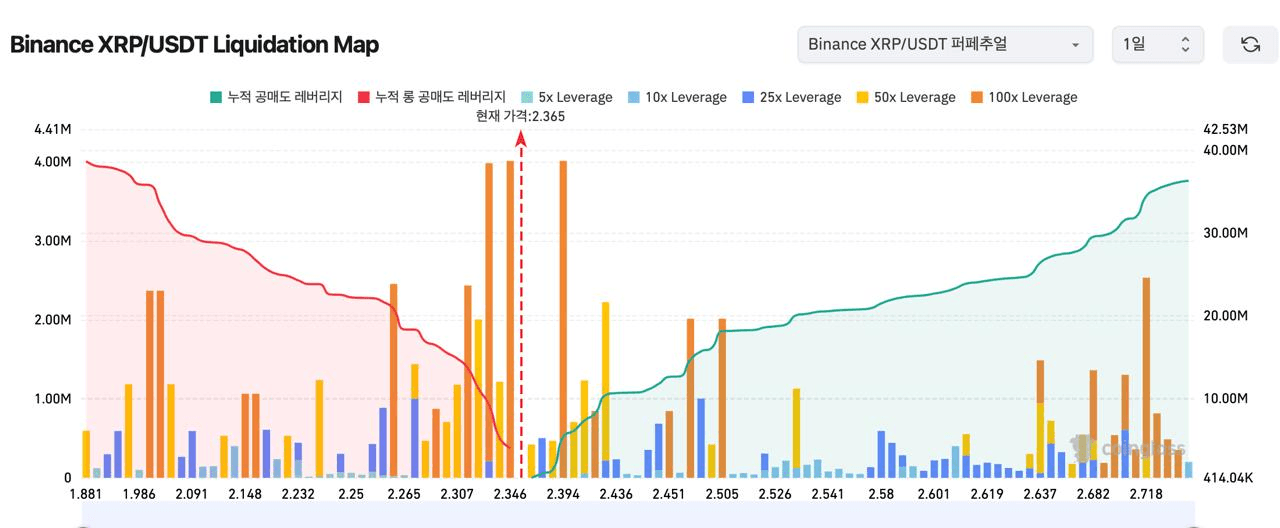Click the Binance XRP/USDT Liquidation Map title
Viewport: 1280px width, 528px height.
point(194,45)
